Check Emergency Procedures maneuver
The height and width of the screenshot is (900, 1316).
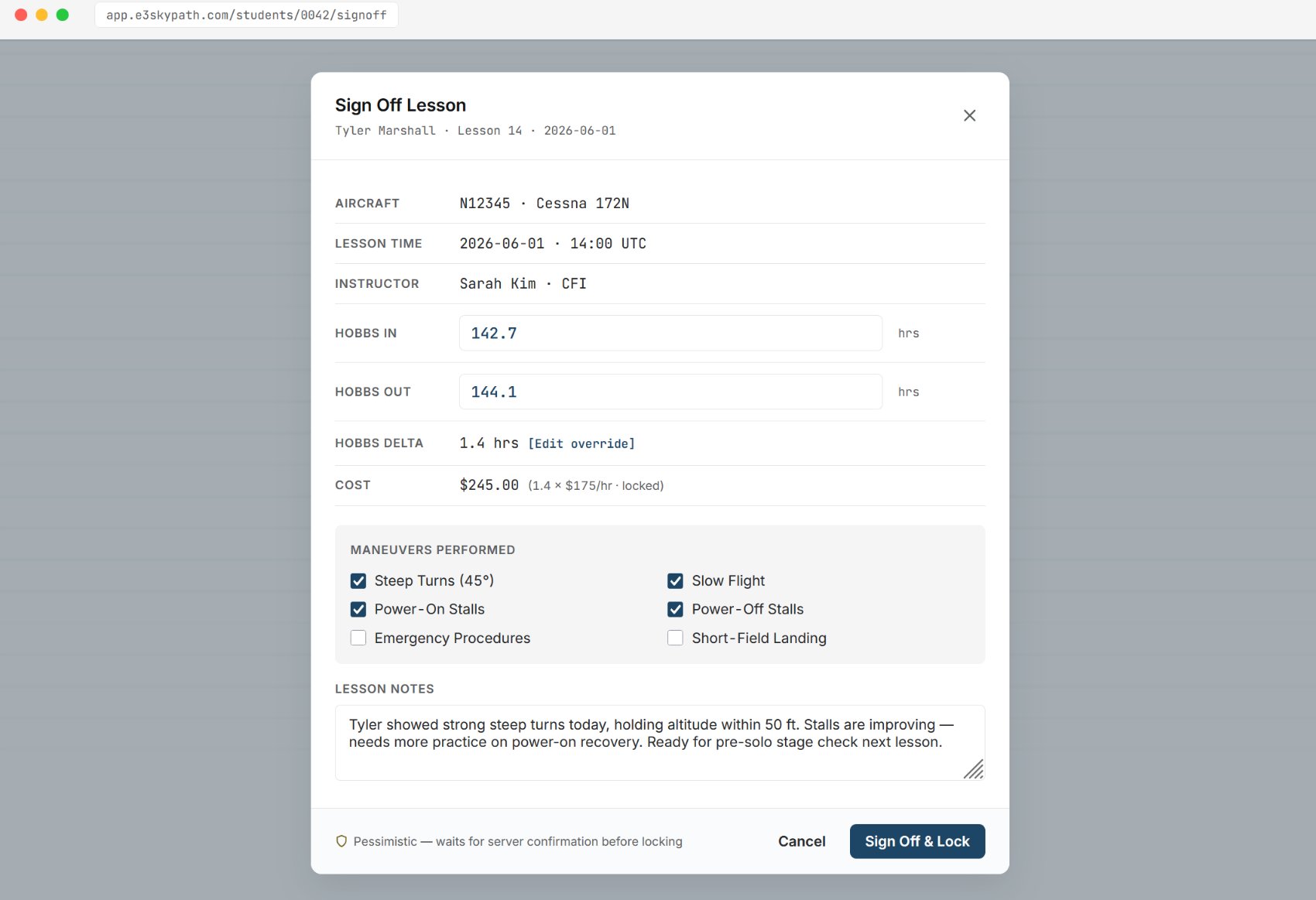[358, 638]
